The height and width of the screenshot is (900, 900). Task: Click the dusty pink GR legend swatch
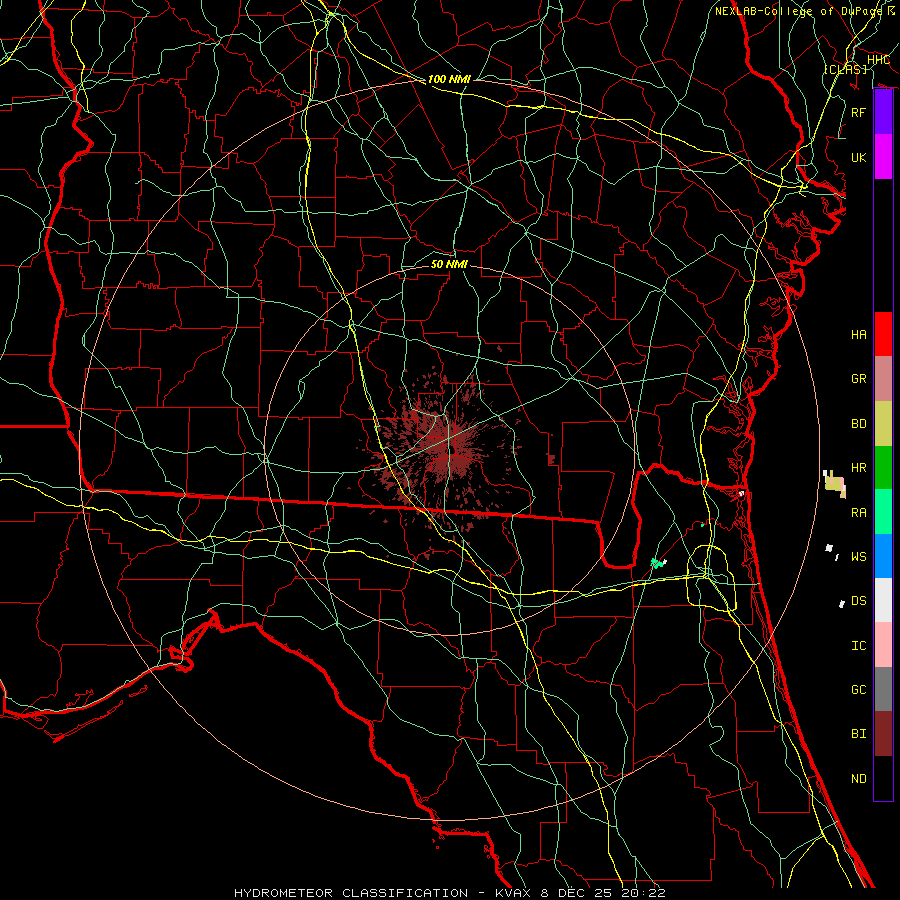click(883, 378)
